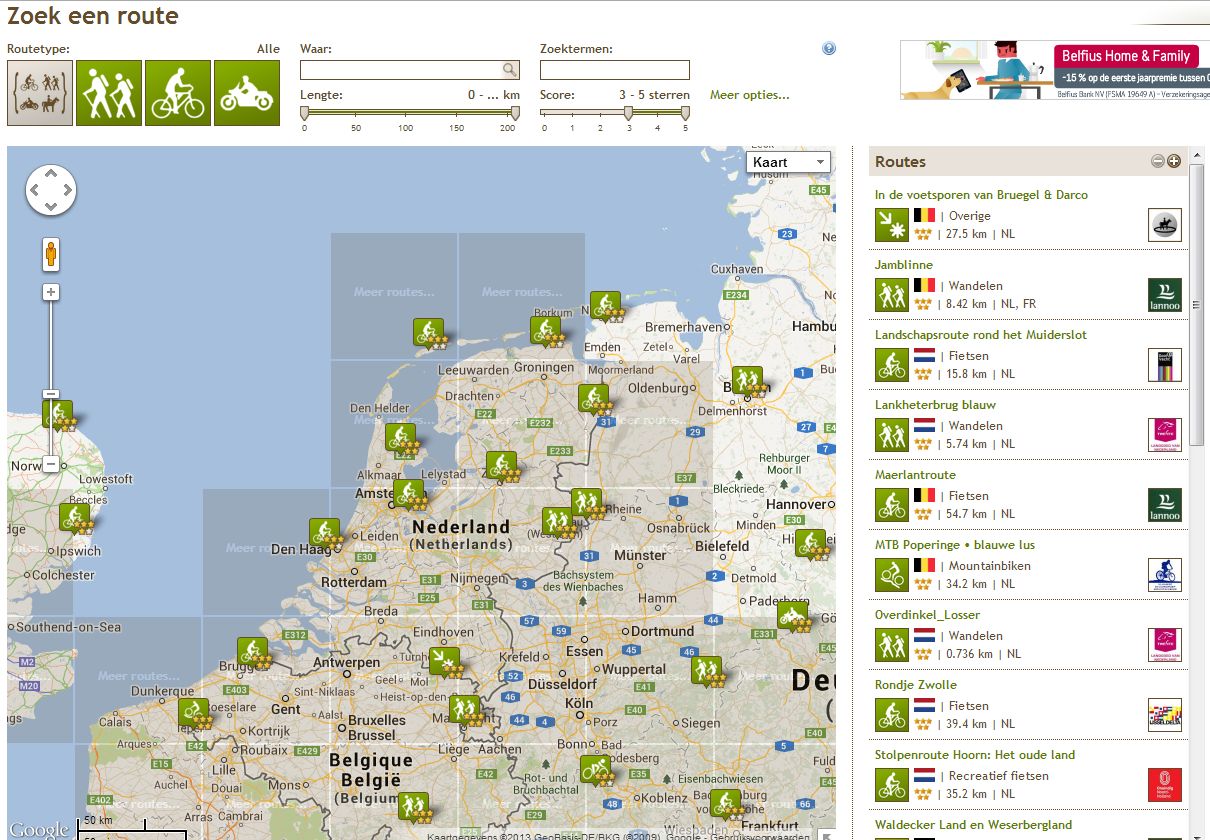
Task: Open Waldecker Land en Weserbergland route
Action: [x=973, y=825]
